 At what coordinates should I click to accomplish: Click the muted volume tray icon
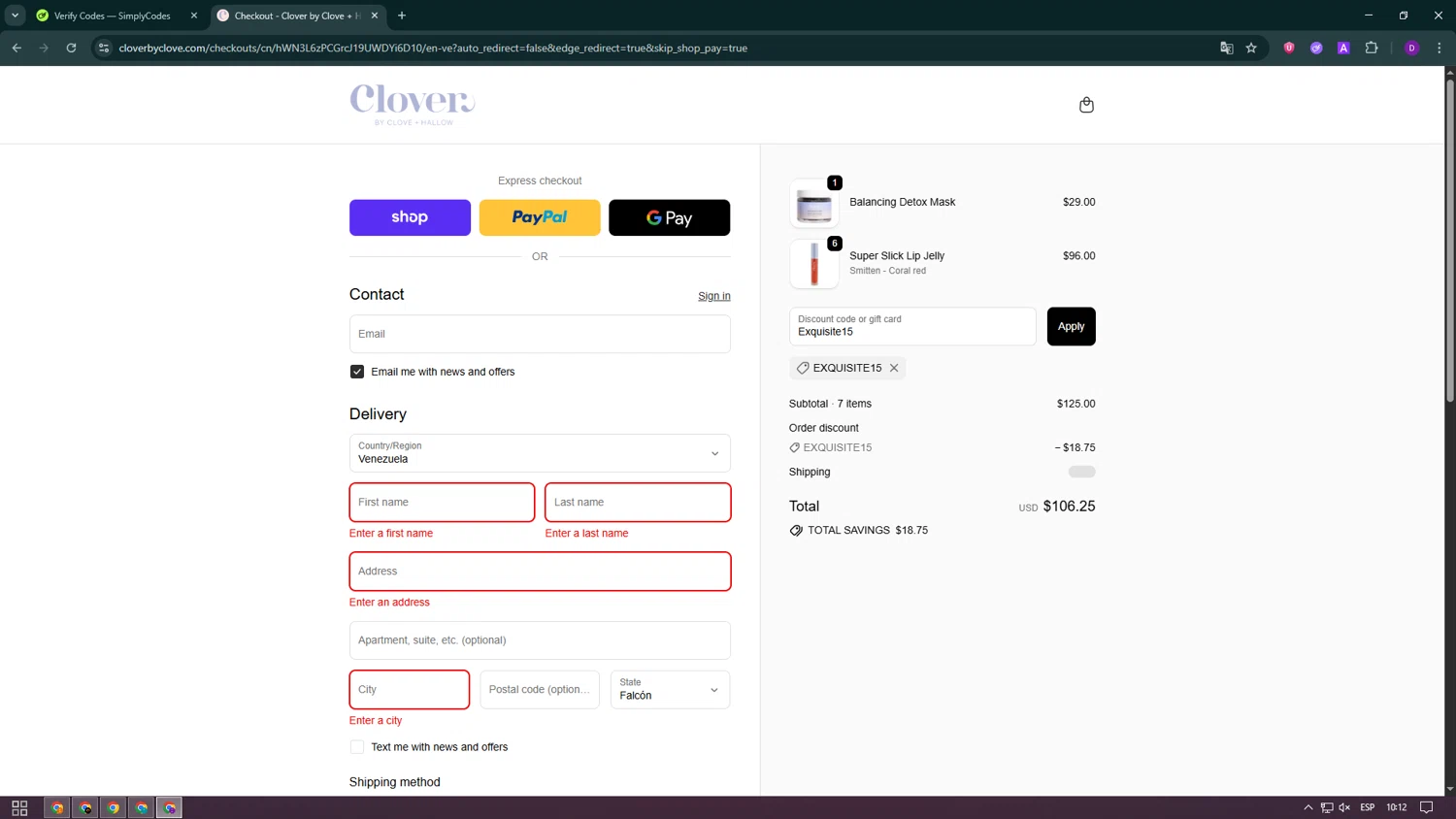pos(1344,807)
